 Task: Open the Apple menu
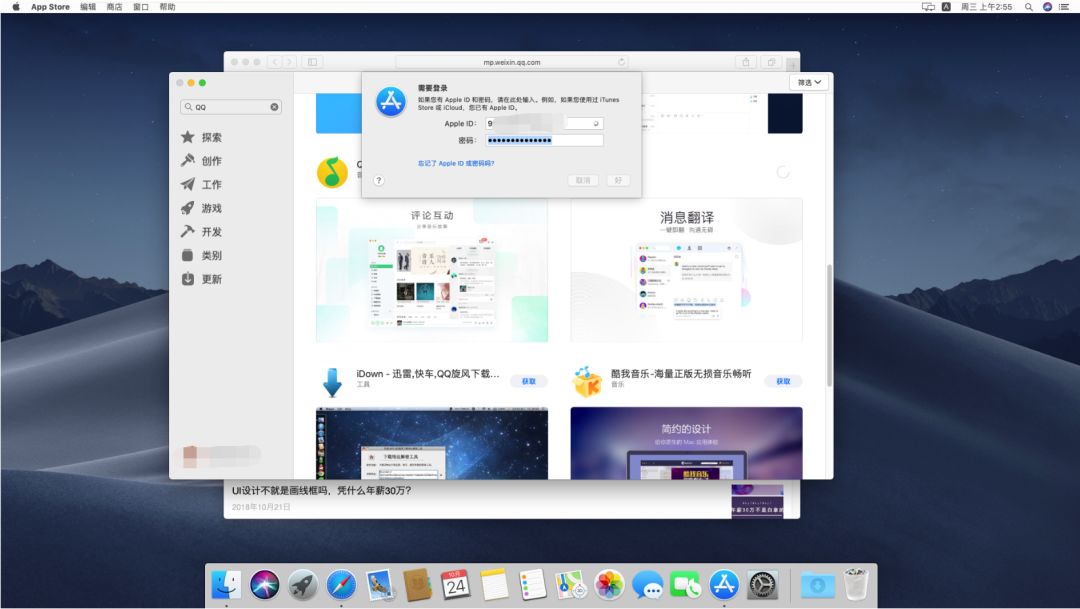[x=16, y=6]
